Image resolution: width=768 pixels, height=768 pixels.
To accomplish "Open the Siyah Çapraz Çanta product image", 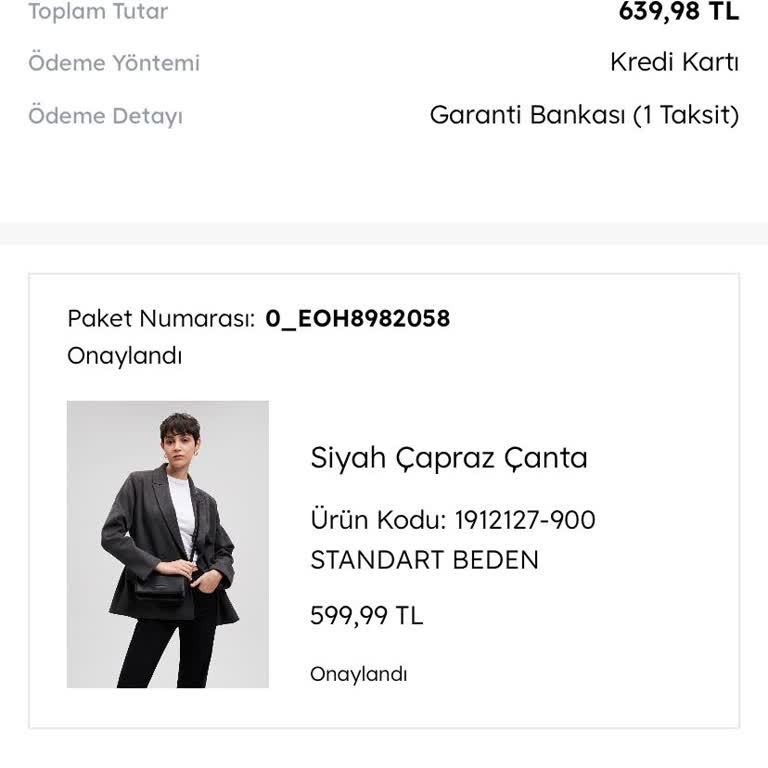I will pyautogui.click(x=168, y=544).
